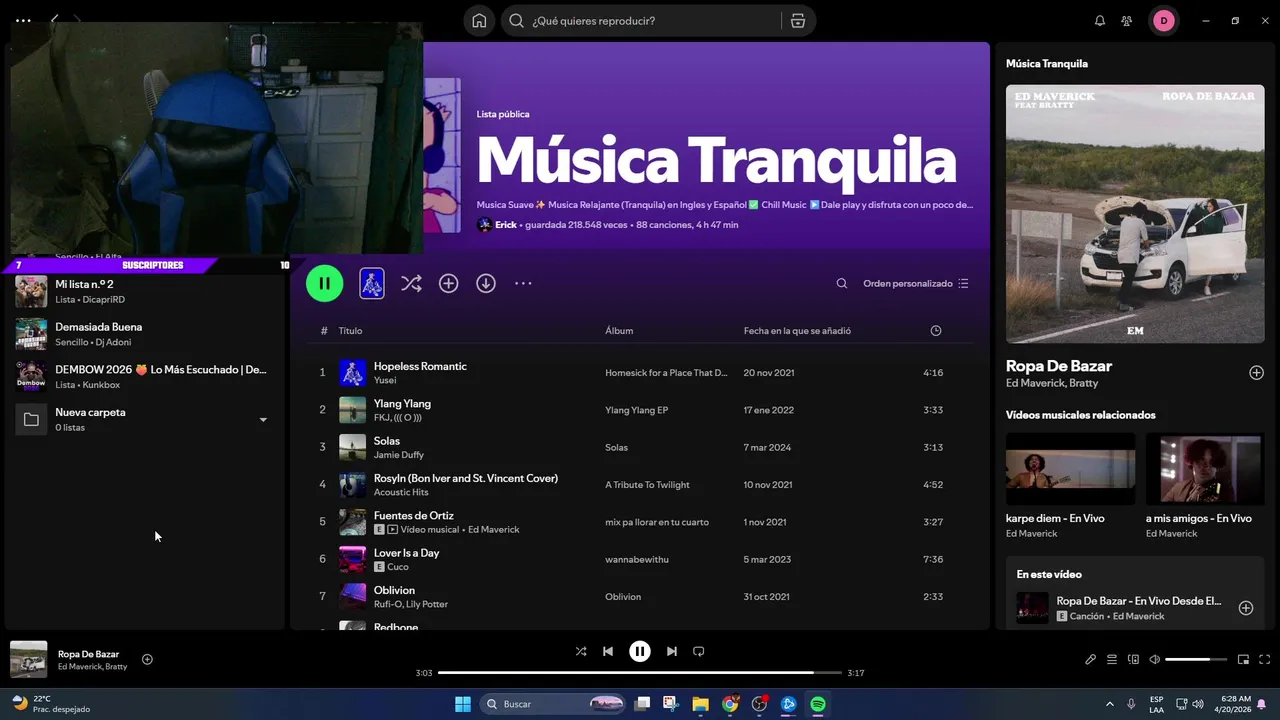Open artist Yusei link
Screen dimensions: 1280x720
coord(385,380)
